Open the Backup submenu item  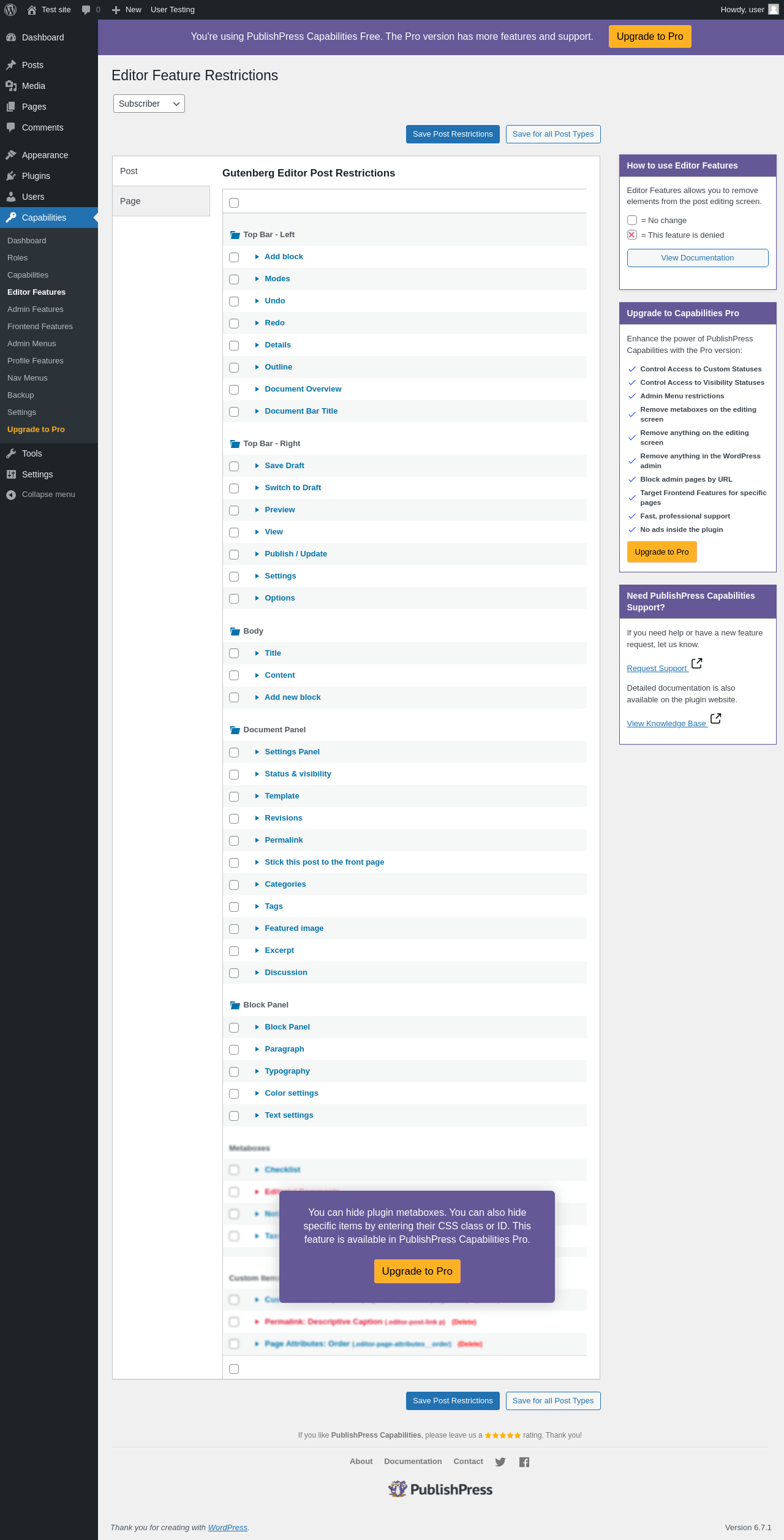click(21, 395)
